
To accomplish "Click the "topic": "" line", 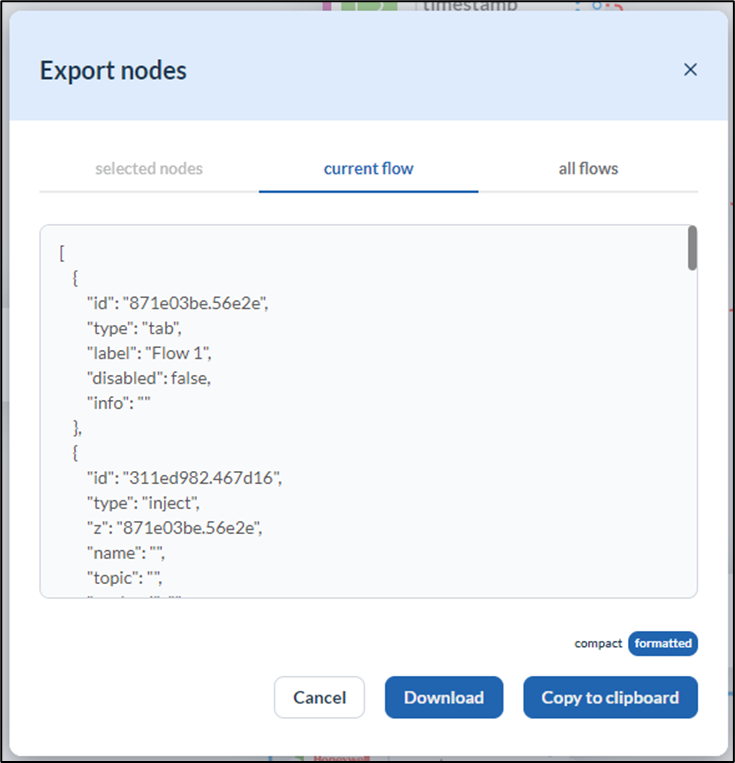I will click(x=125, y=578).
